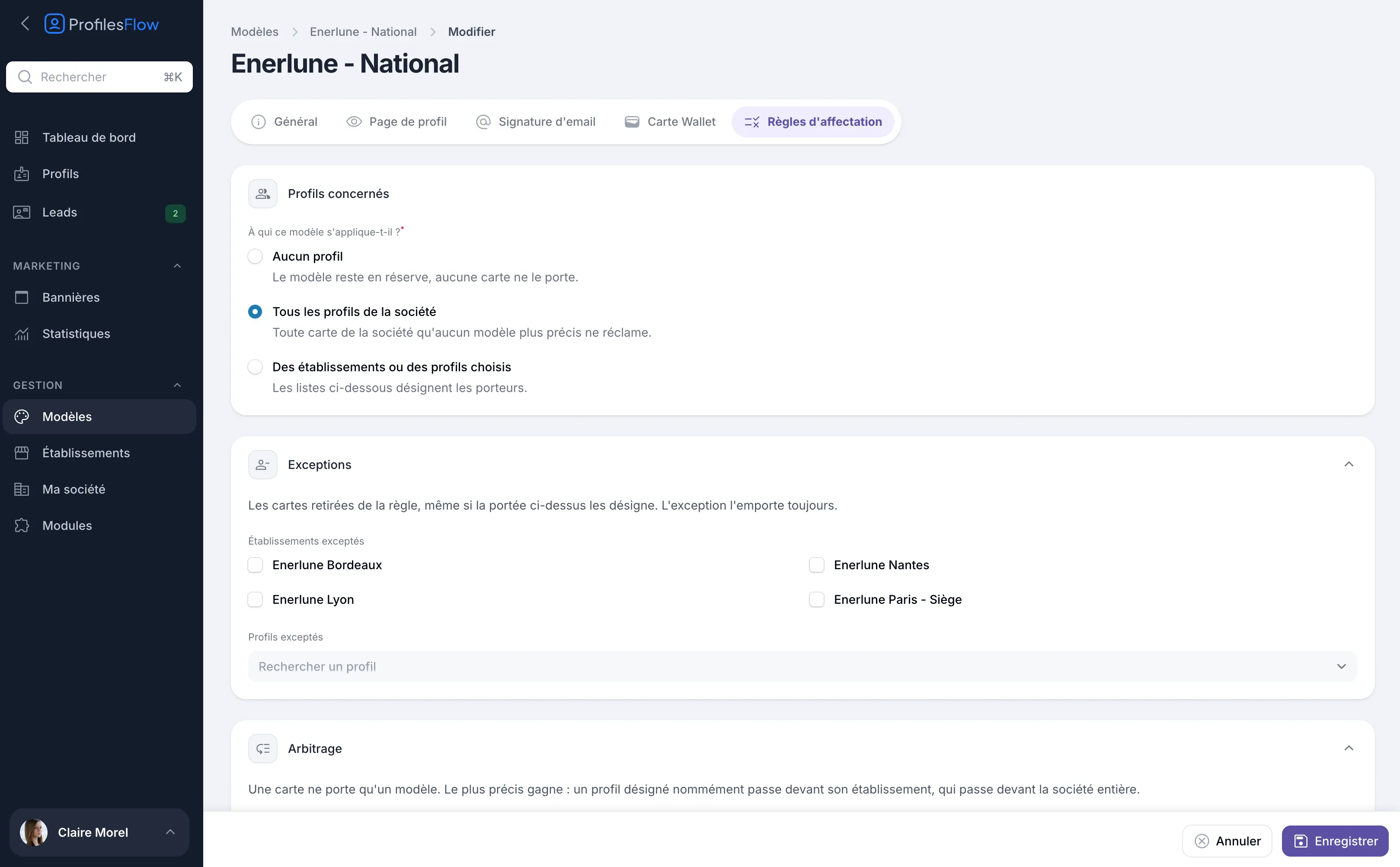Focus the Rechercher search field
Screen dimensions: 1400x867
pyautogui.click(x=99, y=77)
